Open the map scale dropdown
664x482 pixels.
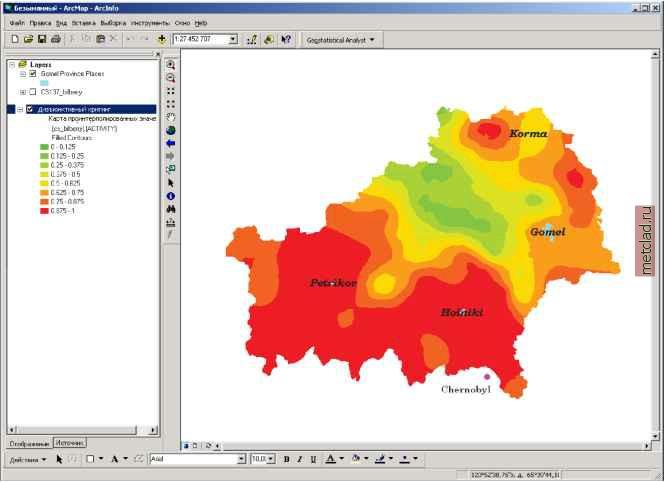click(x=233, y=39)
